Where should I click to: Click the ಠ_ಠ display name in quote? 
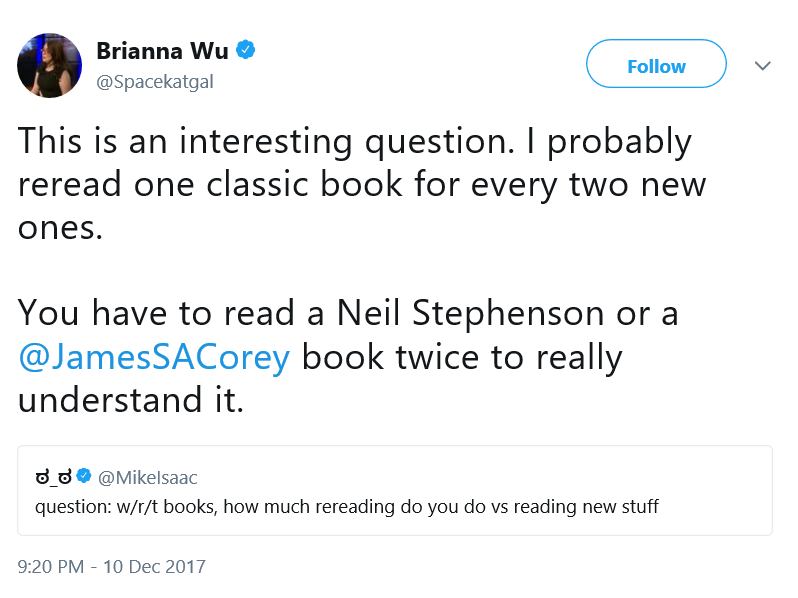[53, 477]
